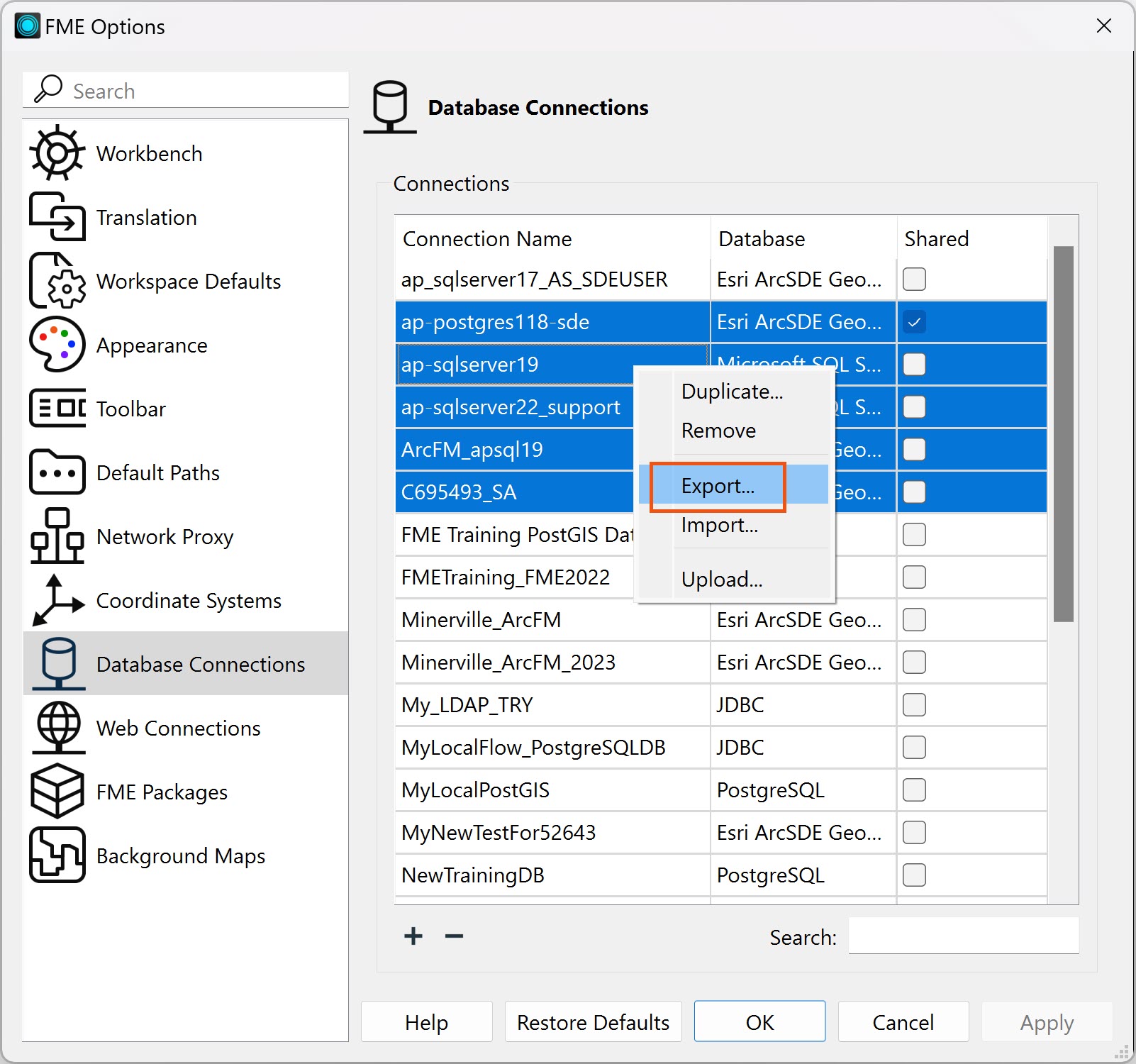Viewport: 1136px width, 1064px height.
Task: Click the connections list vertical scrollbar
Action: click(x=1064, y=434)
